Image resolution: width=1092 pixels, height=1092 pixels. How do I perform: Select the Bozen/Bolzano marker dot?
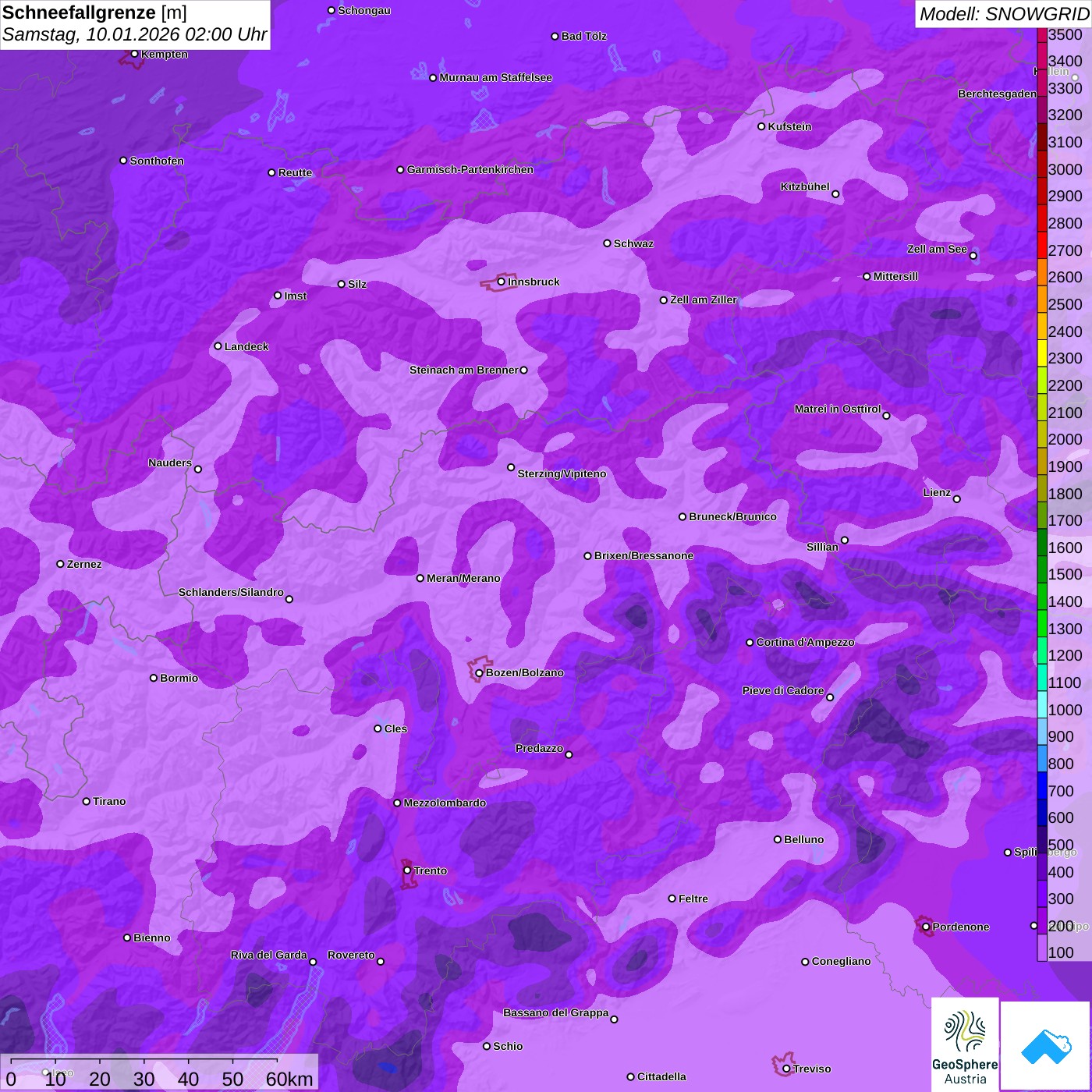[x=479, y=673]
